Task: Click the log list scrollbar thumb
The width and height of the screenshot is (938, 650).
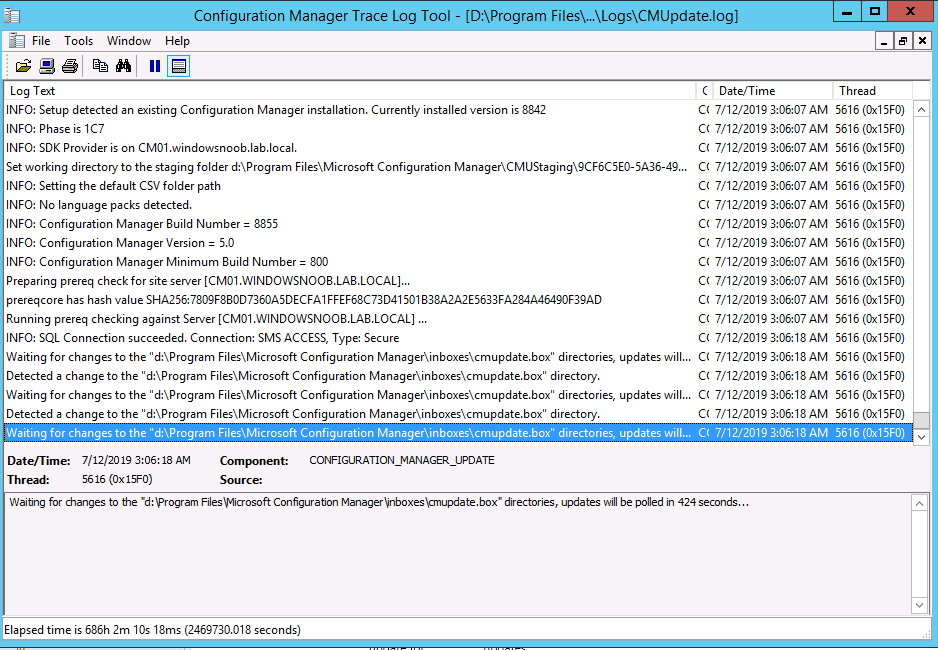Action: (921, 420)
